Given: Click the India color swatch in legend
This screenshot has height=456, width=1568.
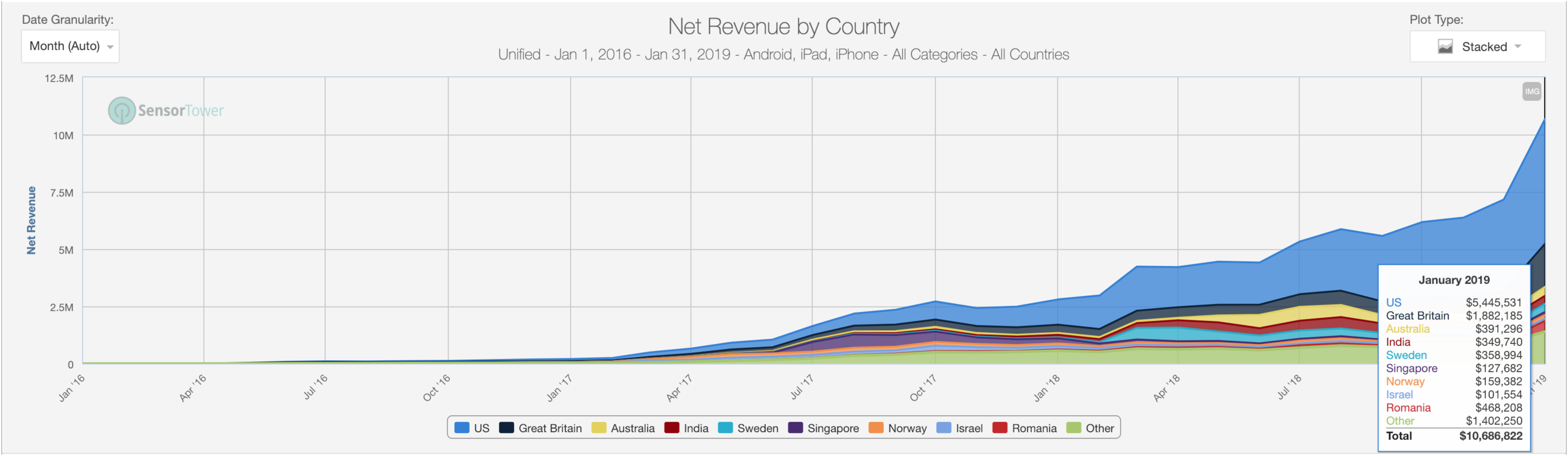Looking at the screenshot, I should click(672, 428).
